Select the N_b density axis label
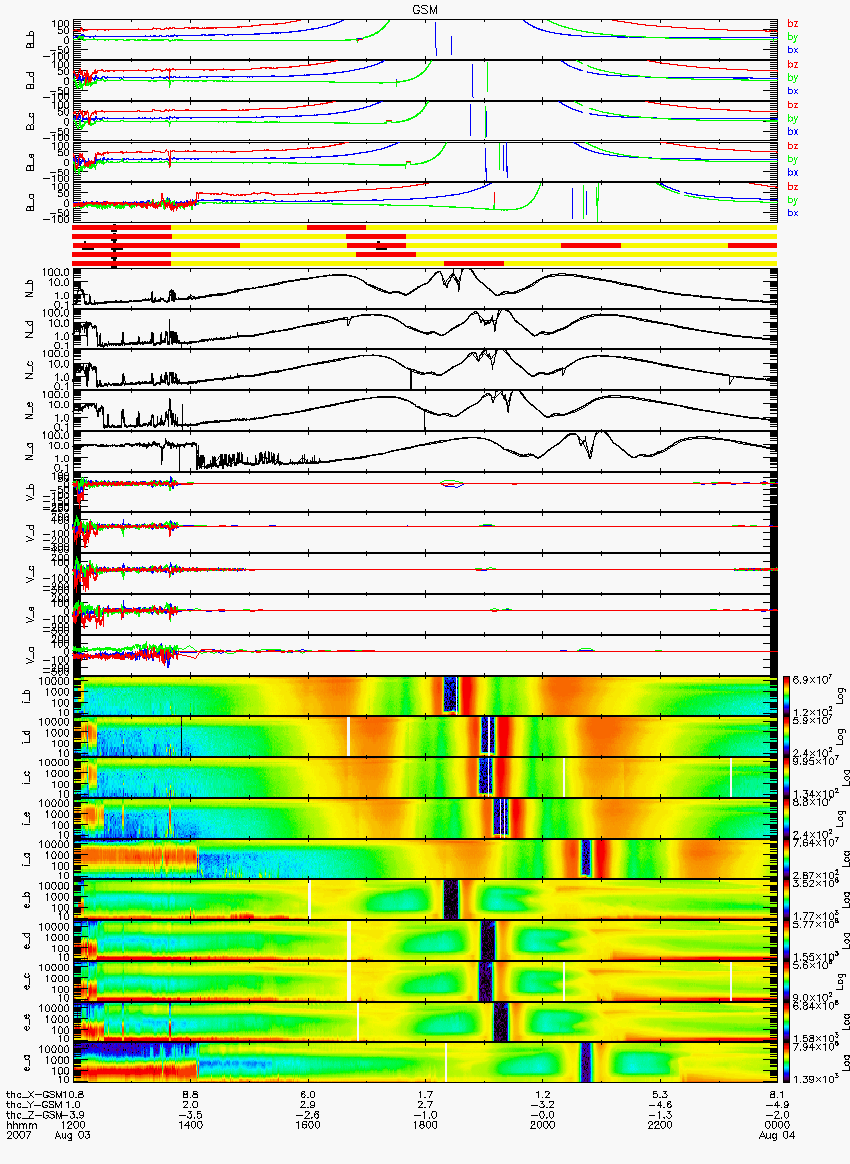Viewport: 850px width, 1164px height. 30,288
